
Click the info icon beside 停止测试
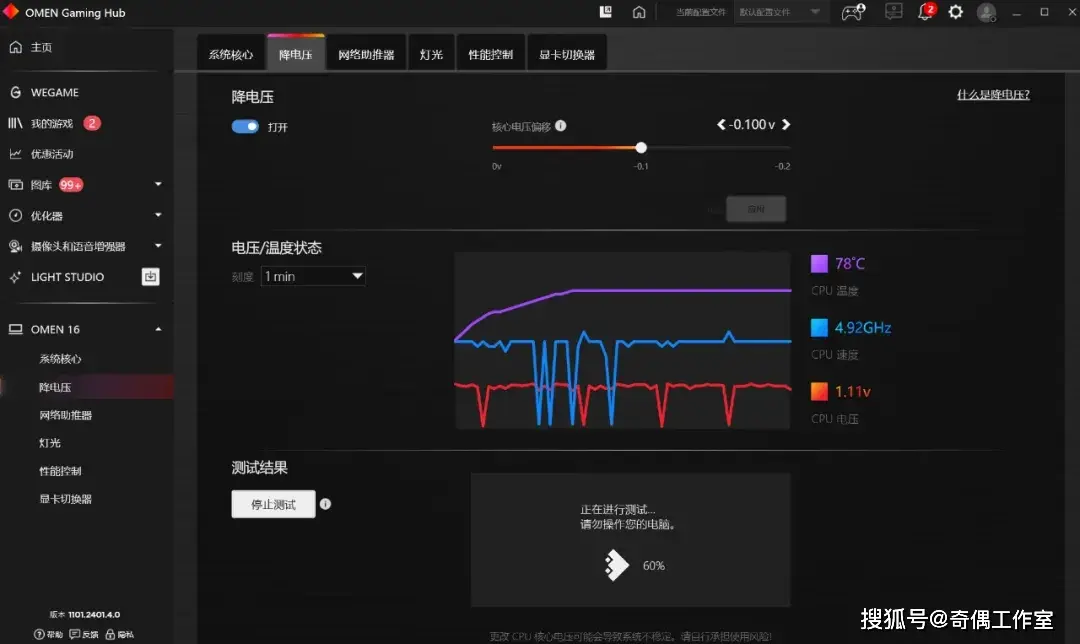(x=325, y=504)
